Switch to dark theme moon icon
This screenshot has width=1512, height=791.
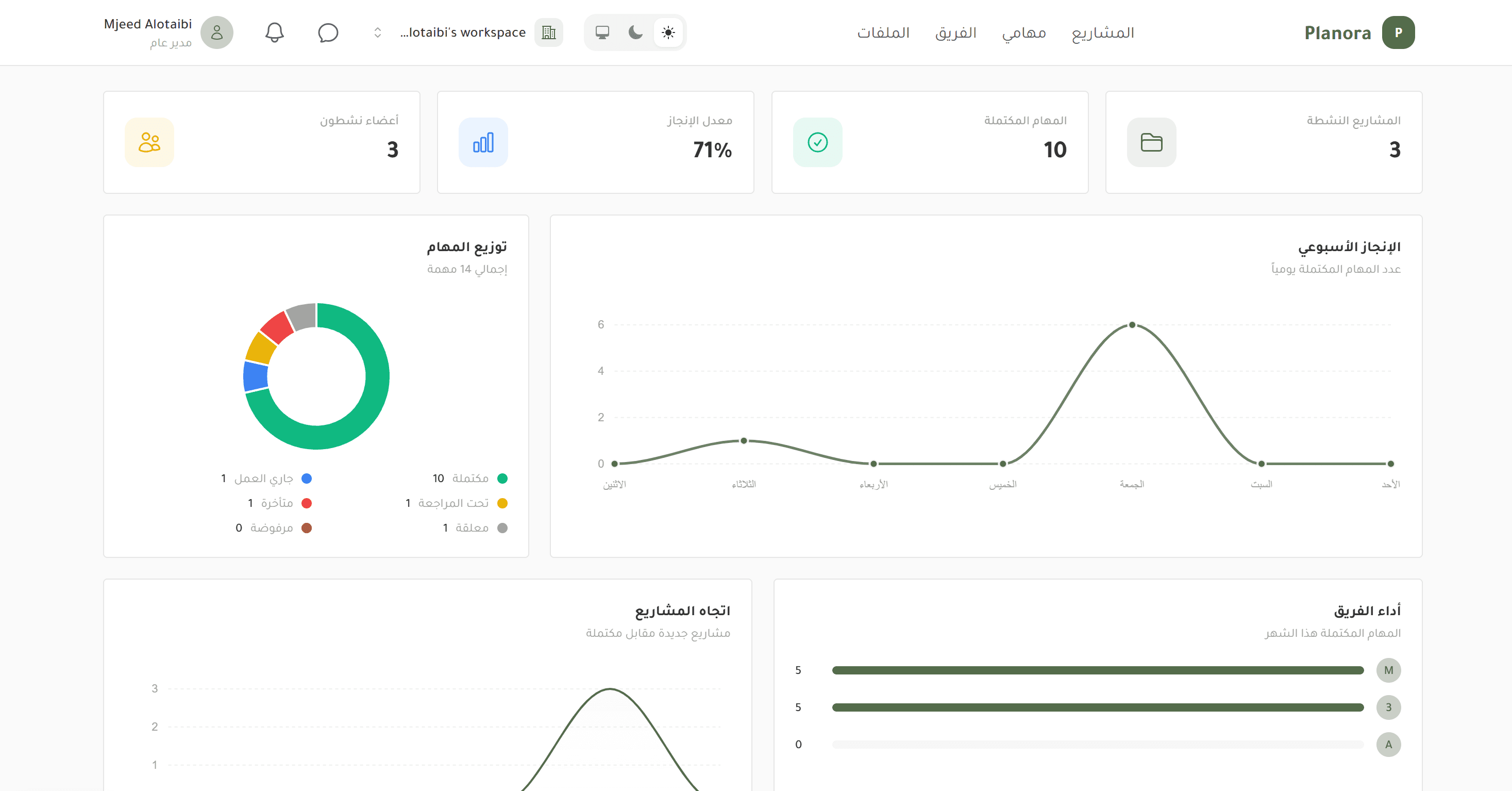coord(635,32)
